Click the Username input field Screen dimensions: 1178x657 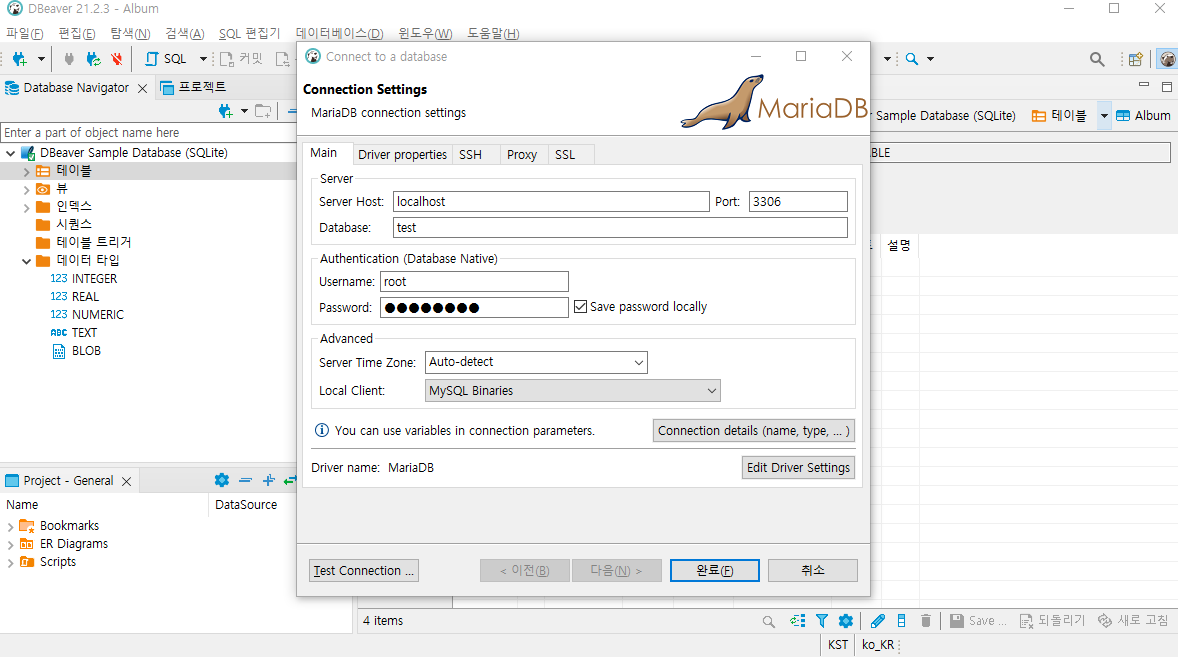[474, 282]
